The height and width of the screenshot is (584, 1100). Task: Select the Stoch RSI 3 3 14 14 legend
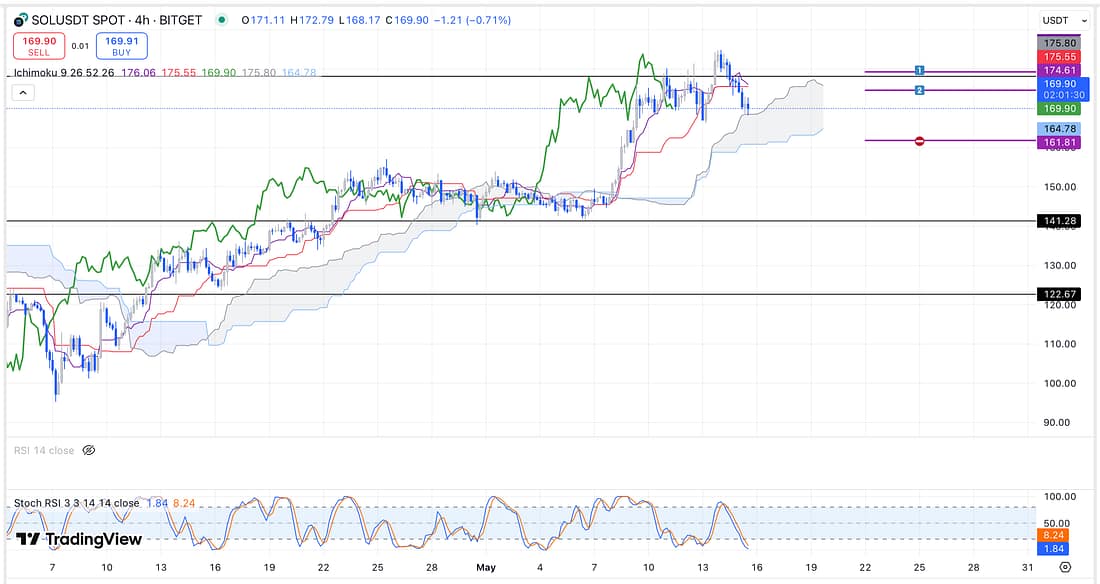(76, 503)
